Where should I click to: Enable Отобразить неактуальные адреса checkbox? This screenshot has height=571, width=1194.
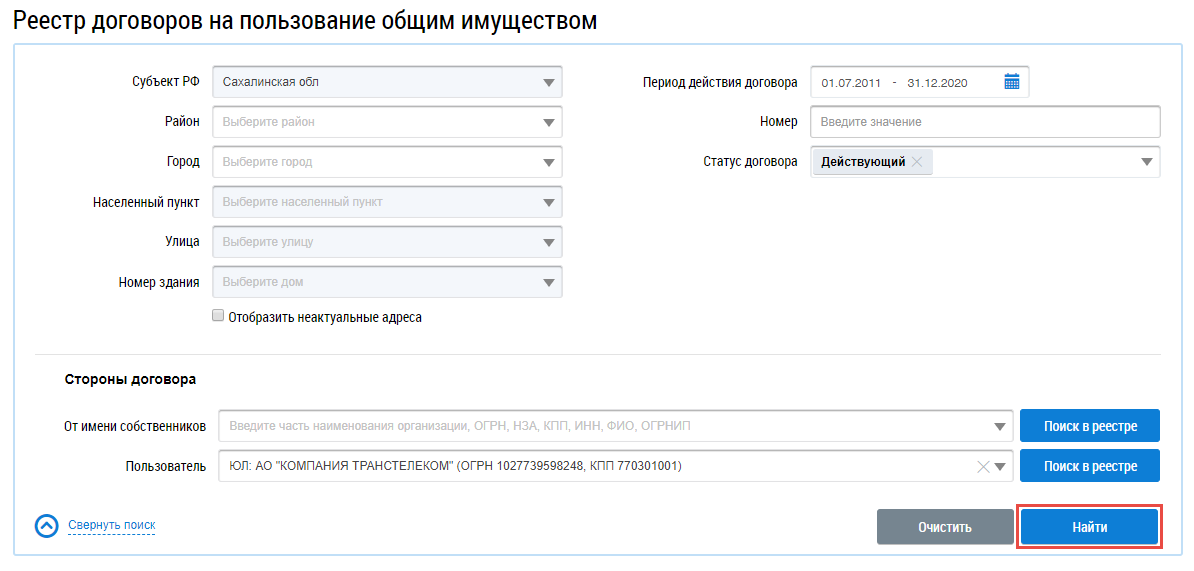pyautogui.click(x=218, y=316)
